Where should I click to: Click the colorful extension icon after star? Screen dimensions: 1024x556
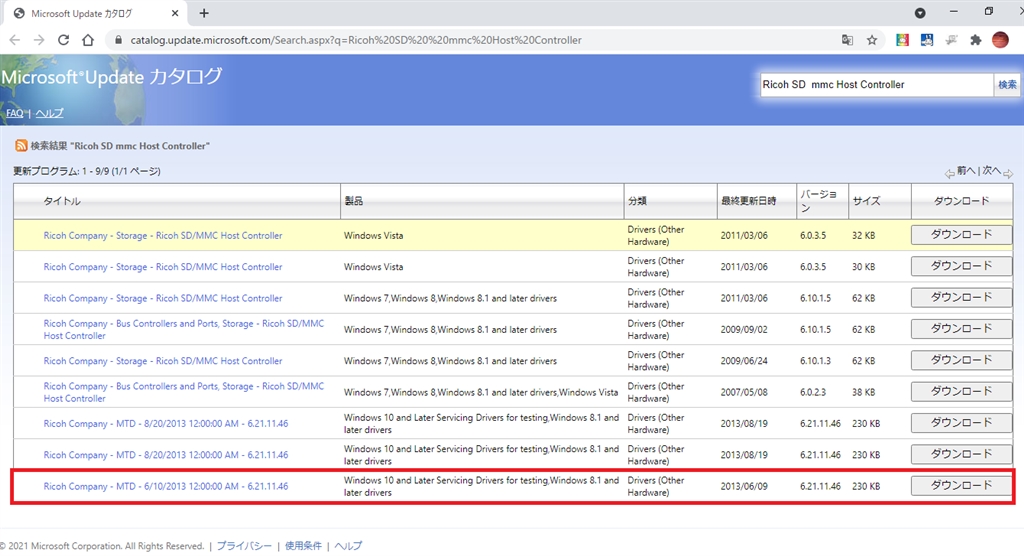(902, 40)
